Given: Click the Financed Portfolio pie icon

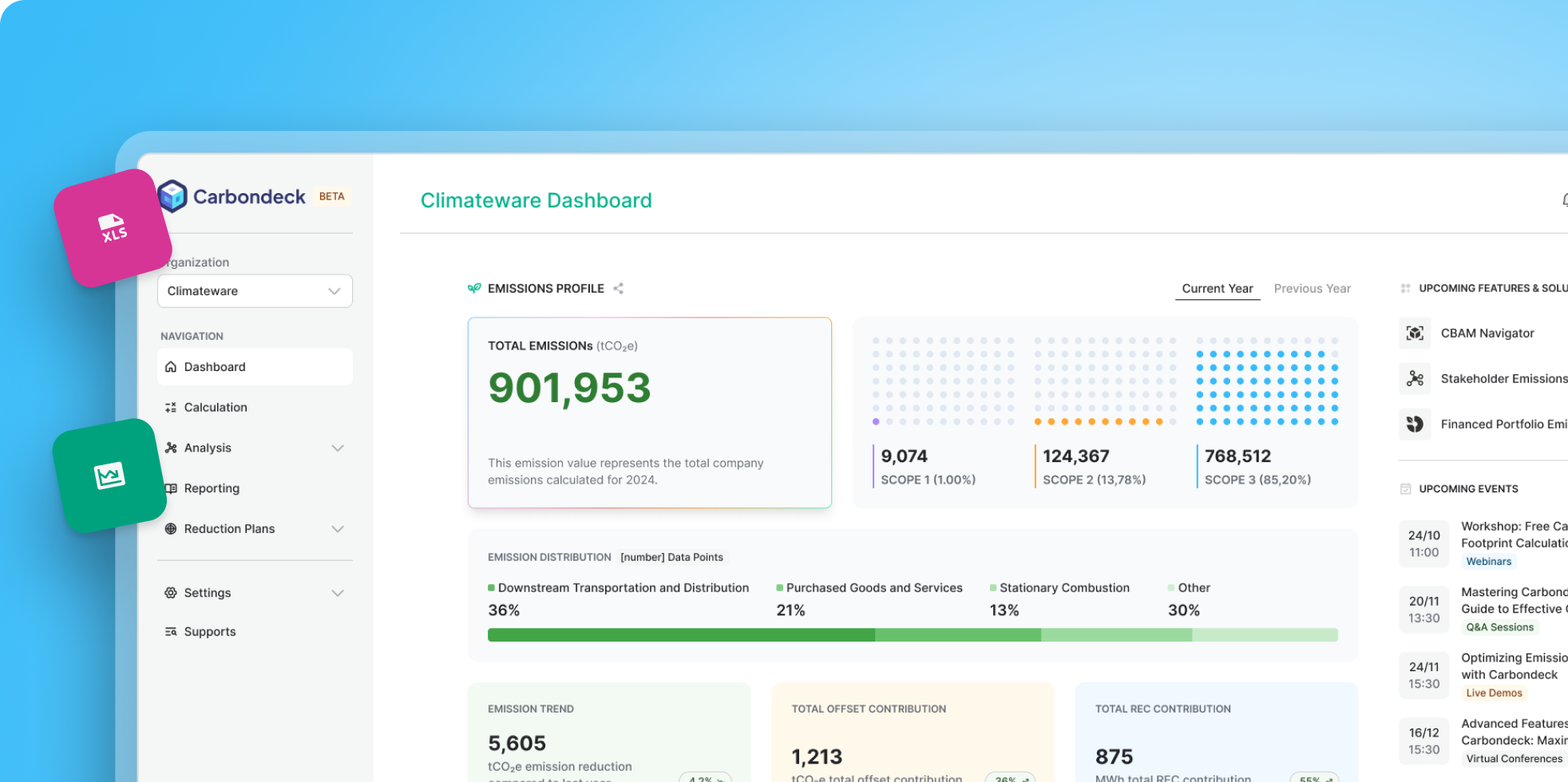Looking at the screenshot, I should (x=1415, y=424).
